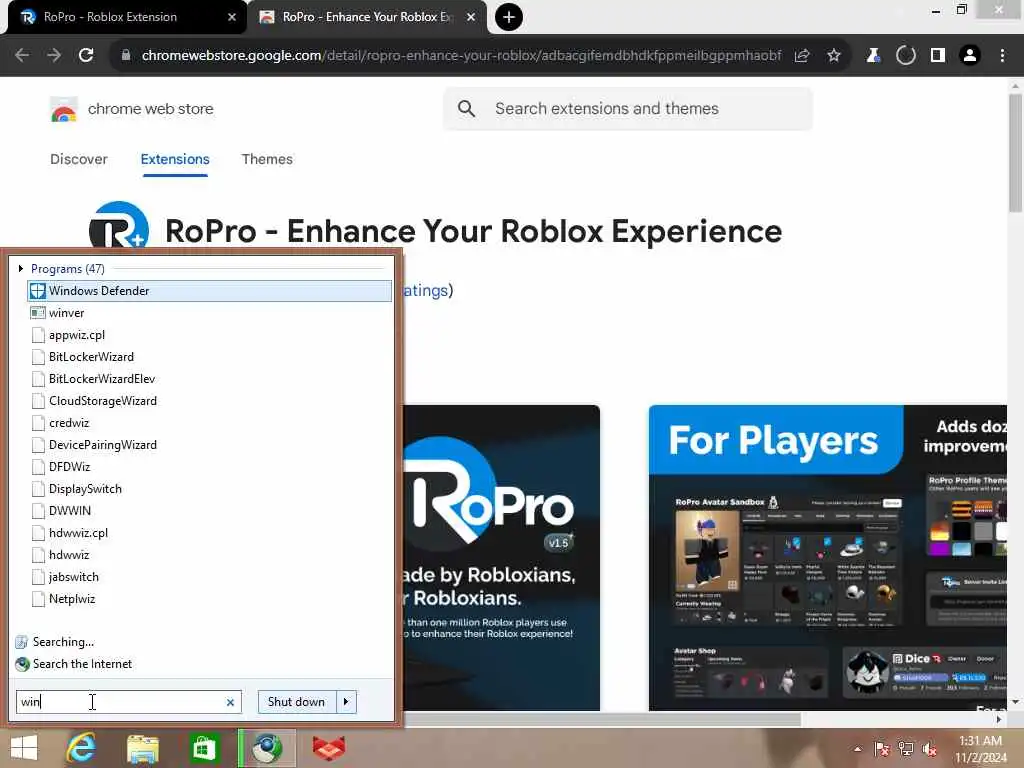Select Netplwiz result
Image resolution: width=1024 pixels, height=768 pixels.
210,599
